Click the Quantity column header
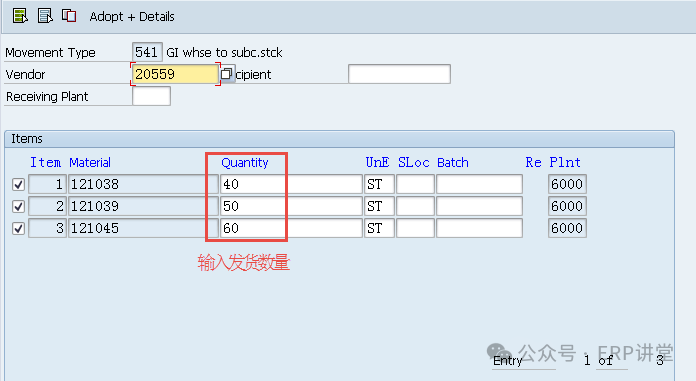The height and width of the screenshot is (381, 696). pos(245,163)
